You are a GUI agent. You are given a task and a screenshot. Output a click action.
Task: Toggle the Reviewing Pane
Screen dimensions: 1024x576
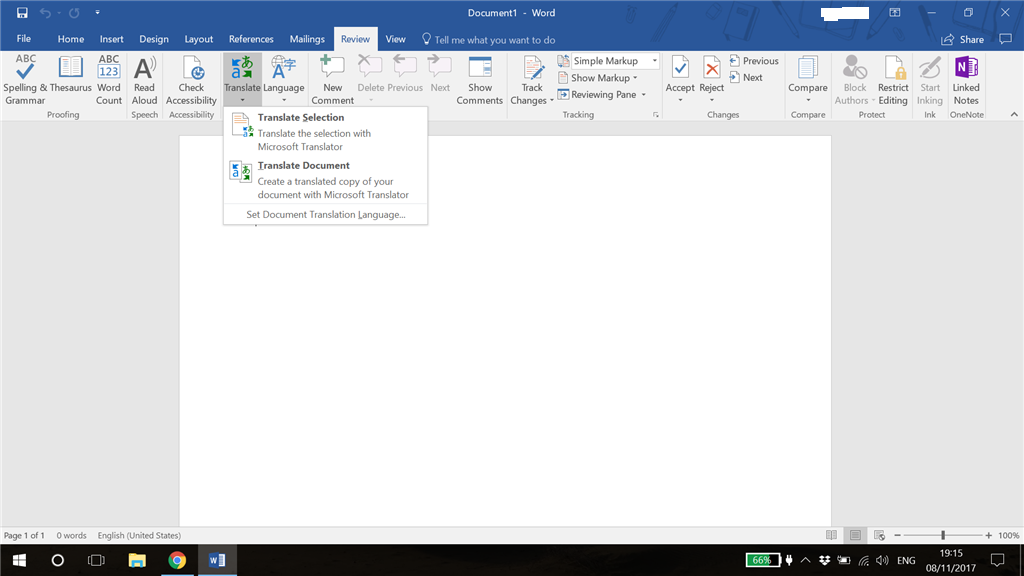coord(597,95)
